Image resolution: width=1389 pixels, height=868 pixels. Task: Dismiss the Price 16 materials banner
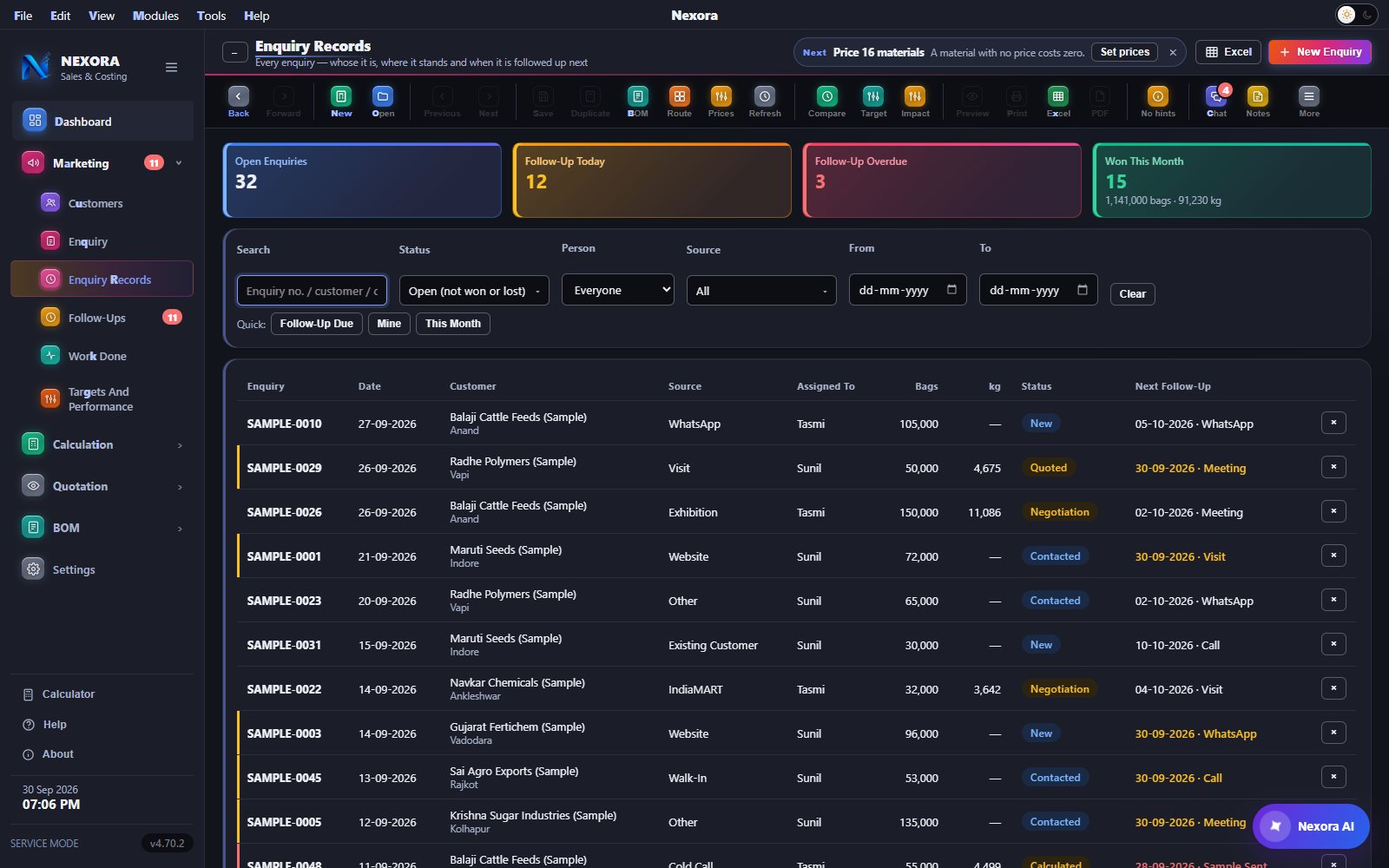(x=1173, y=52)
